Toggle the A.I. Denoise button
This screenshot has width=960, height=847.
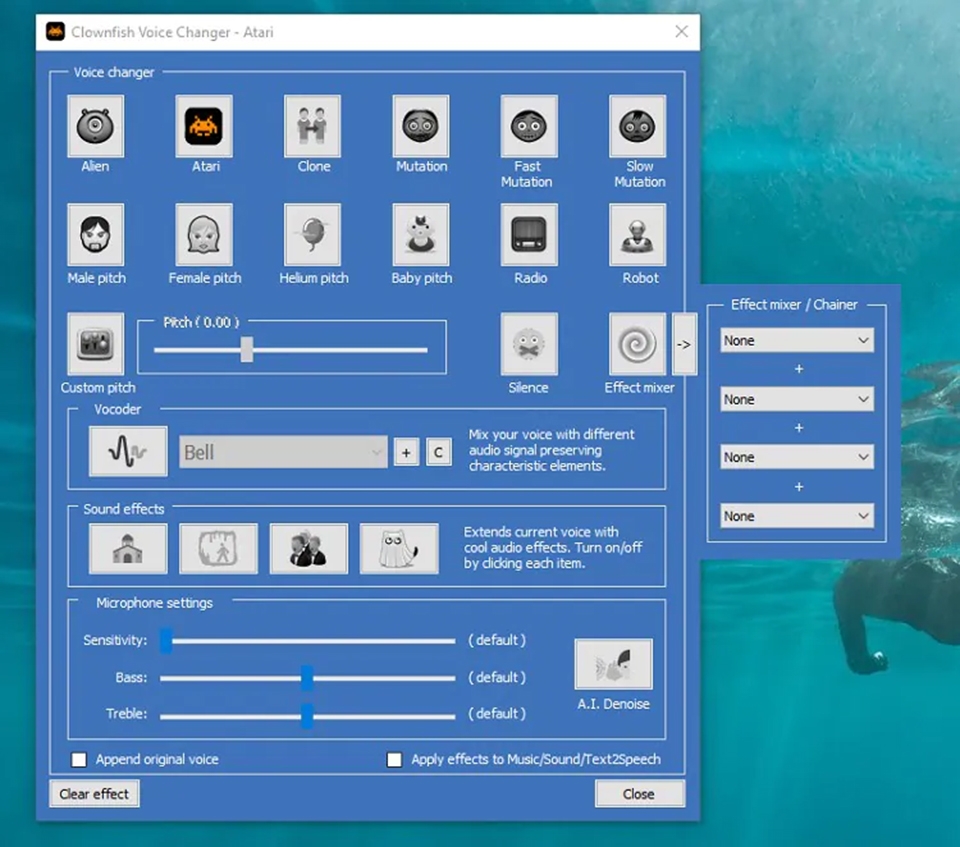pyautogui.click(x=613, y=664)
